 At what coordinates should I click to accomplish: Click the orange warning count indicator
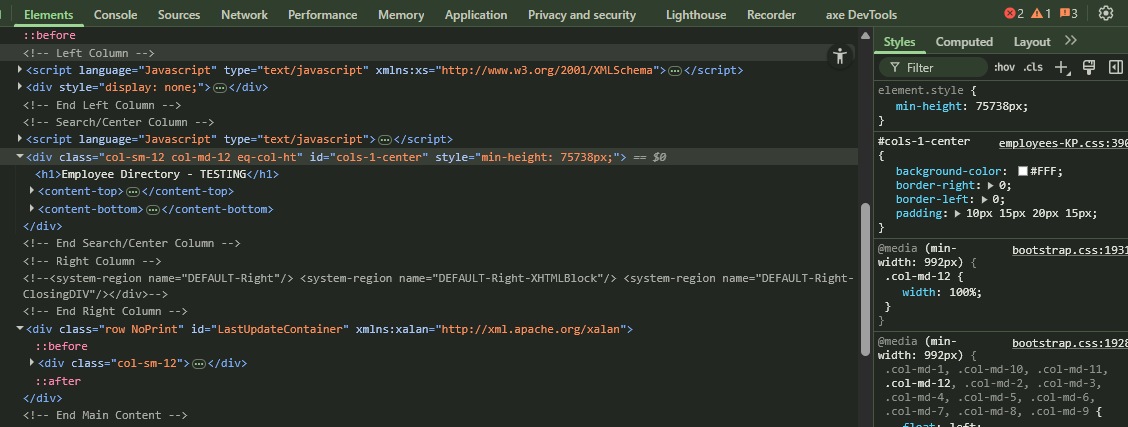point(1041,14)
